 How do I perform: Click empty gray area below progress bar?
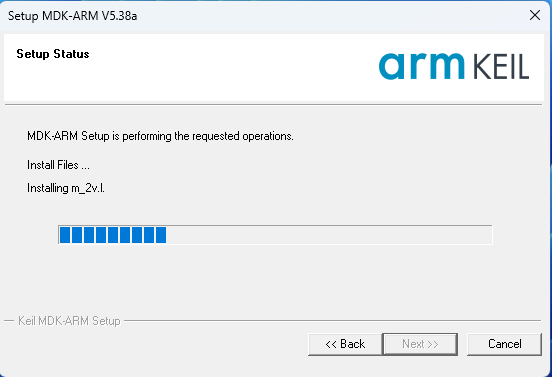[x=275, y=278]
